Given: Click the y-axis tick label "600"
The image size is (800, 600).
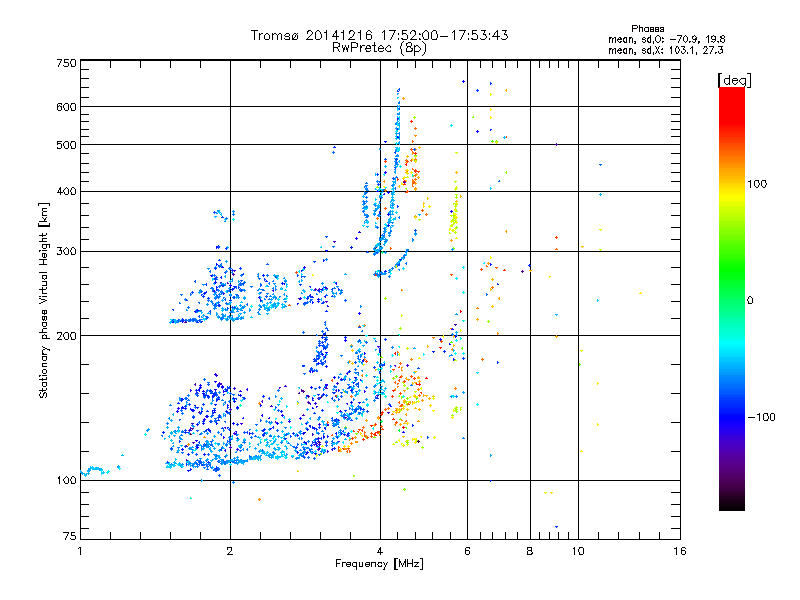Looking at the screenshot, I should click(x=67, y=107).
